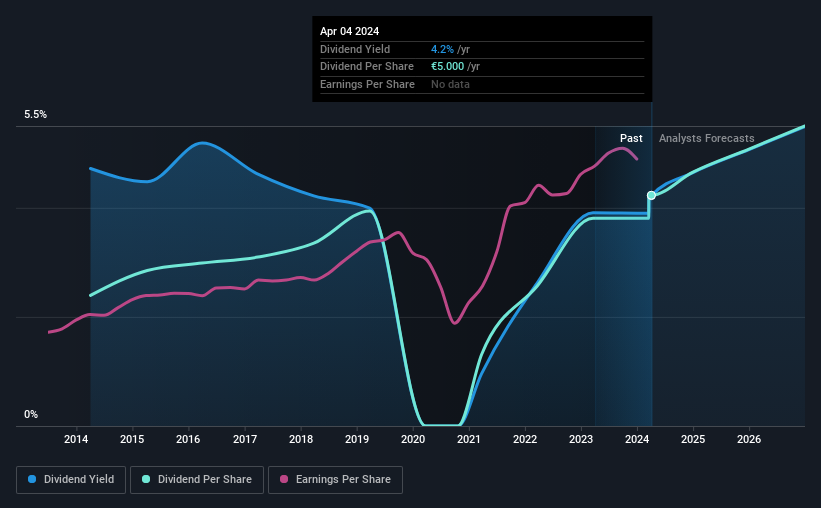
Task: Click the €5.000 dividend per share value
Action: pyautogui.click(x=448, y=67)
